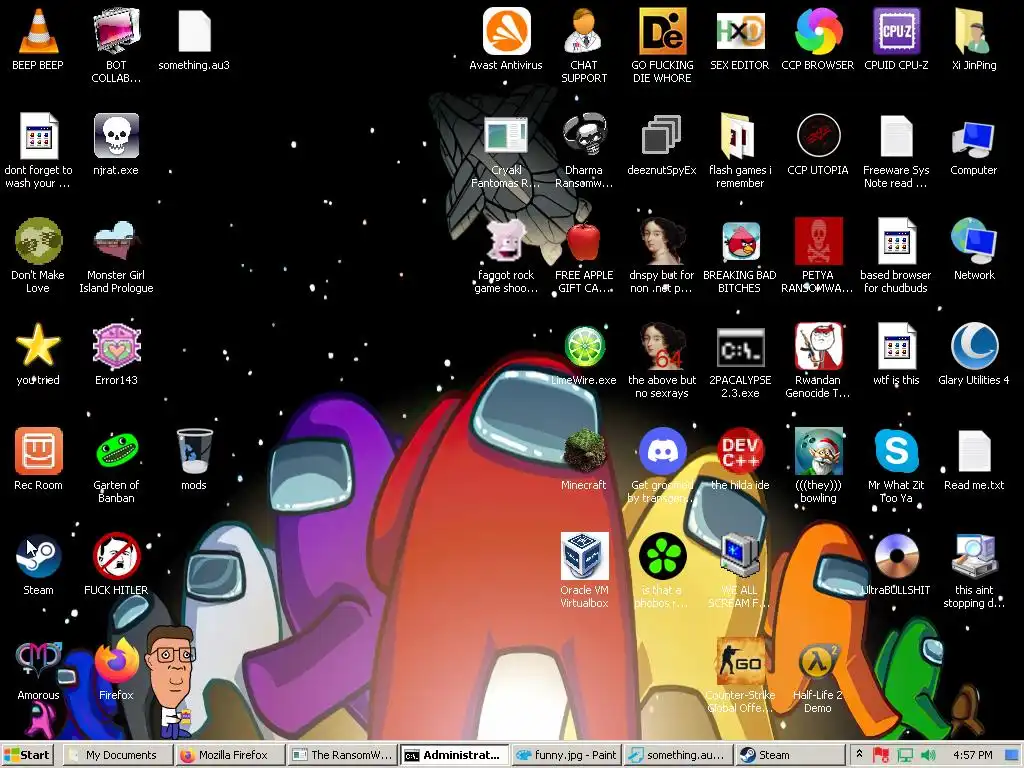Open the dont forget to wash your file
The width and height of the screenshot is (1024, 768).
(38, 136)
